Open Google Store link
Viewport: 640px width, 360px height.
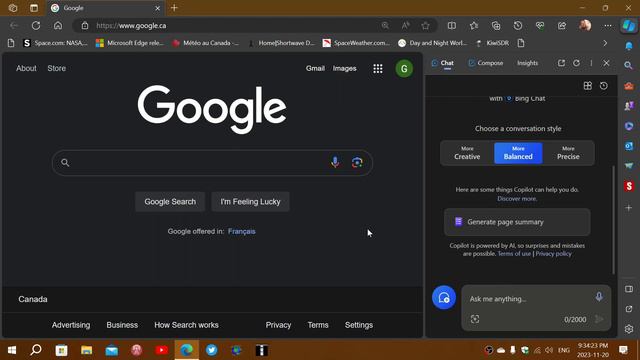click(56, 68)
